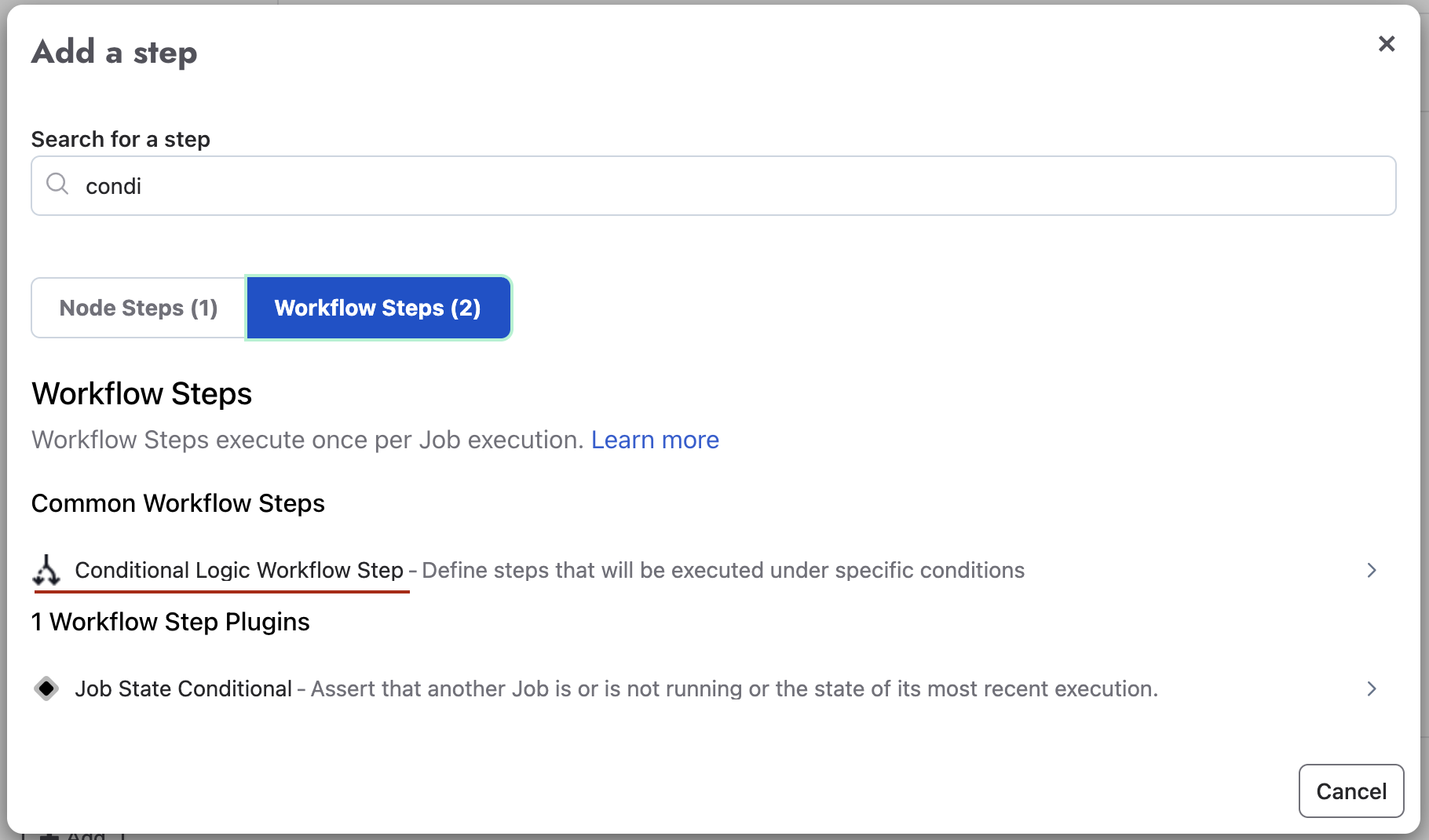
Task: Expand Conditional Logic Workflow Step via its chevron
Action: point(1372,571)
